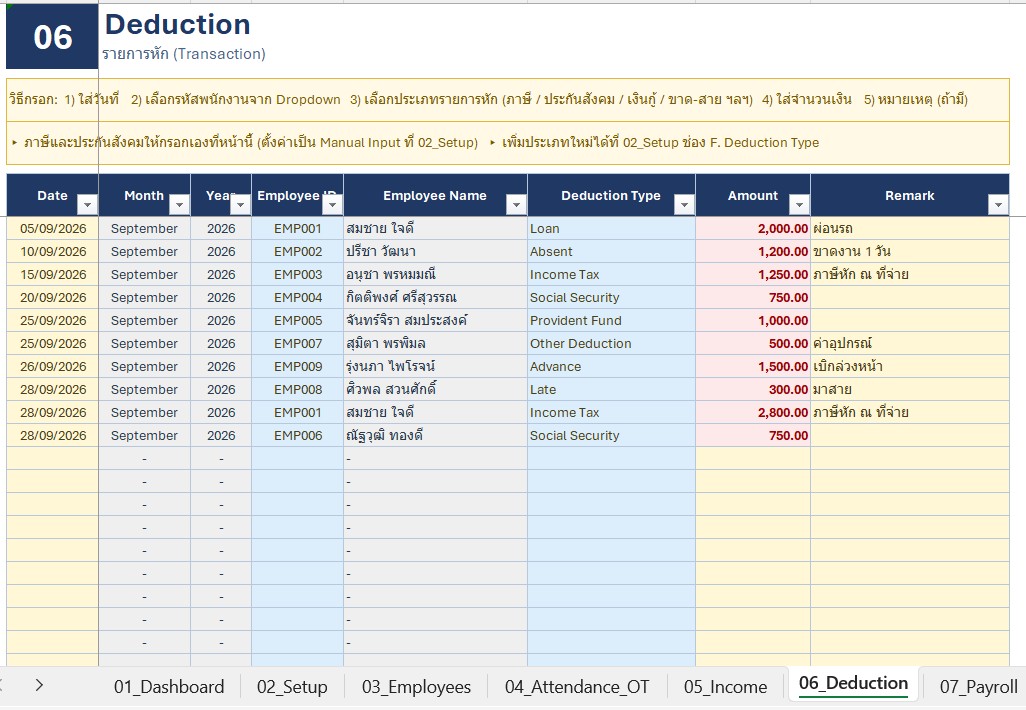Select employee name ณัฐวุฒิ ทองดี

click(x=435, y=435)
